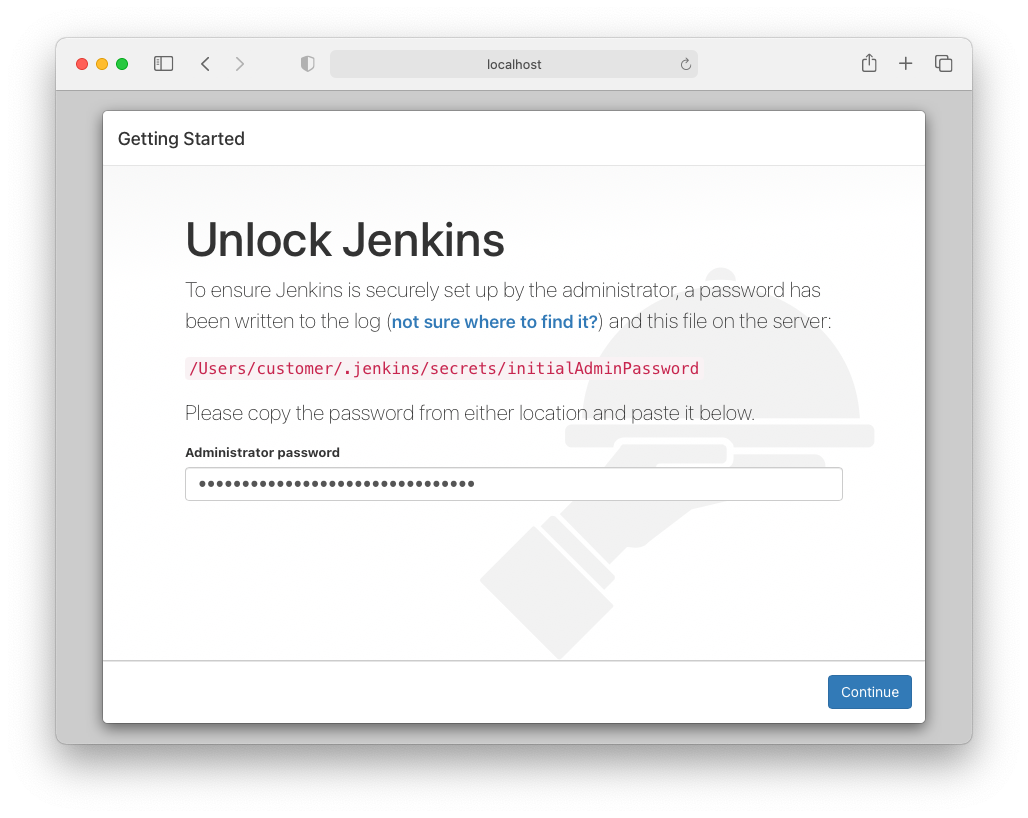Screen dimensions: 1028x818
Task: Click the Unlock Jenkins heading
Action: 345,240
